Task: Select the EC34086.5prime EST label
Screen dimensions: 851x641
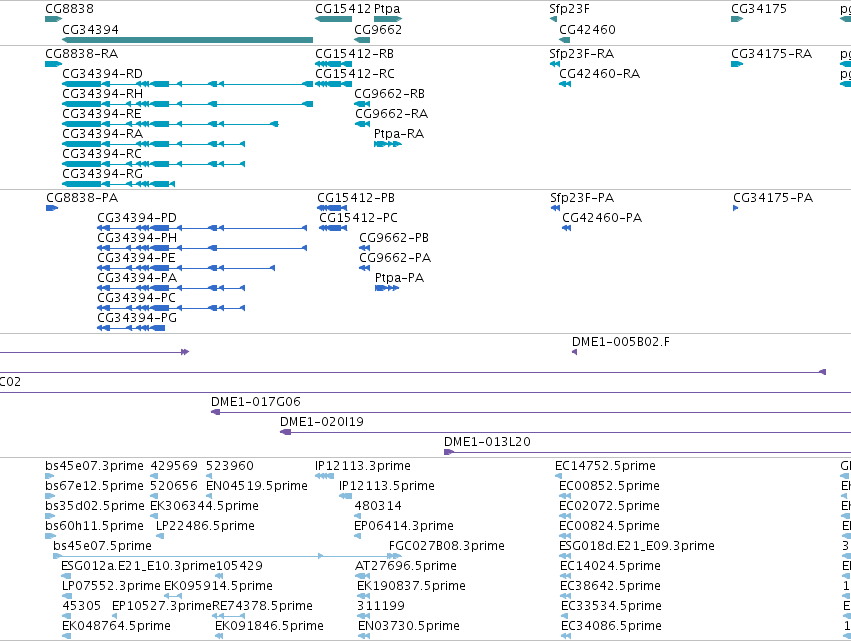Action: (x=611, y=626)
